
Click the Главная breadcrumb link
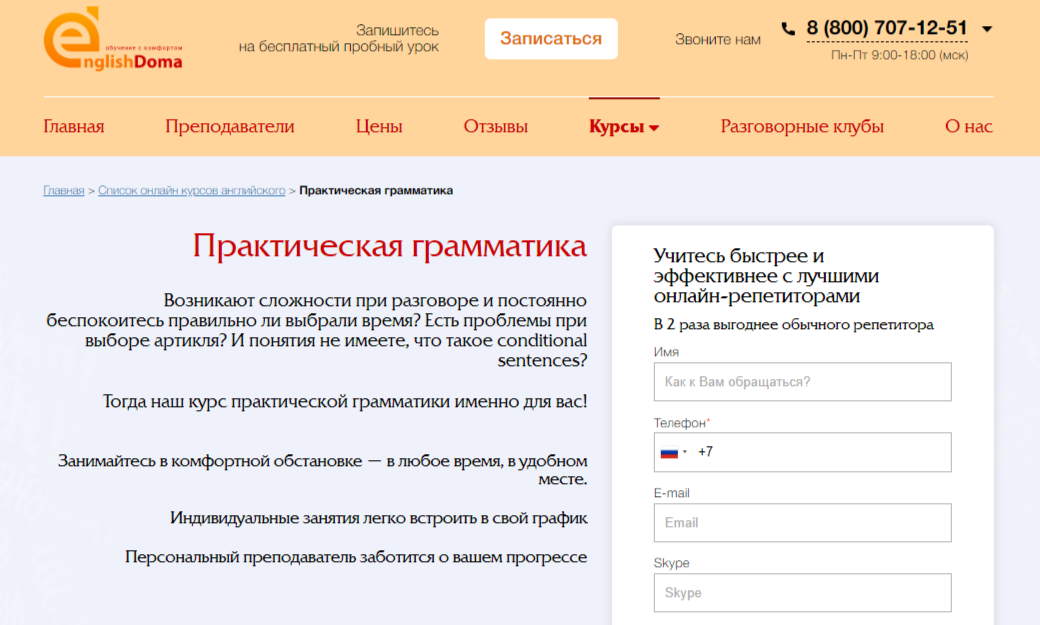click(x=63, y=190)
